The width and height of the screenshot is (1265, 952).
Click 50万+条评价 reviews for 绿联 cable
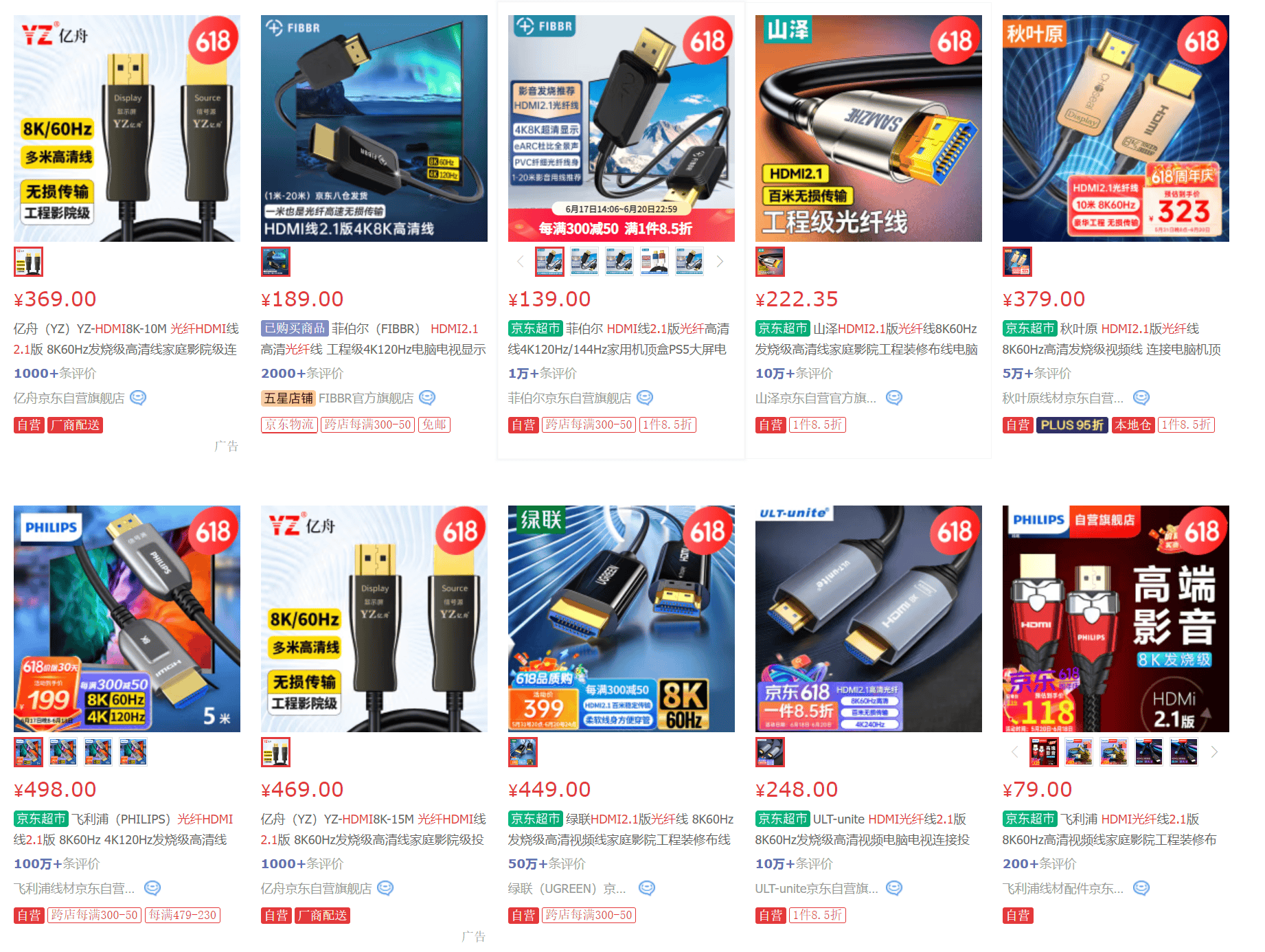coord(547,864)
